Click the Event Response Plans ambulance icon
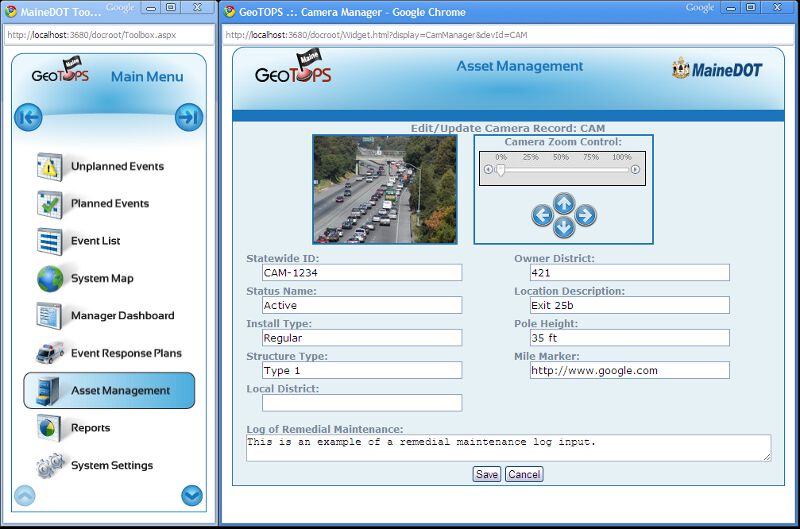This screenshot has height=529, width=800. (x=50, y=353)
